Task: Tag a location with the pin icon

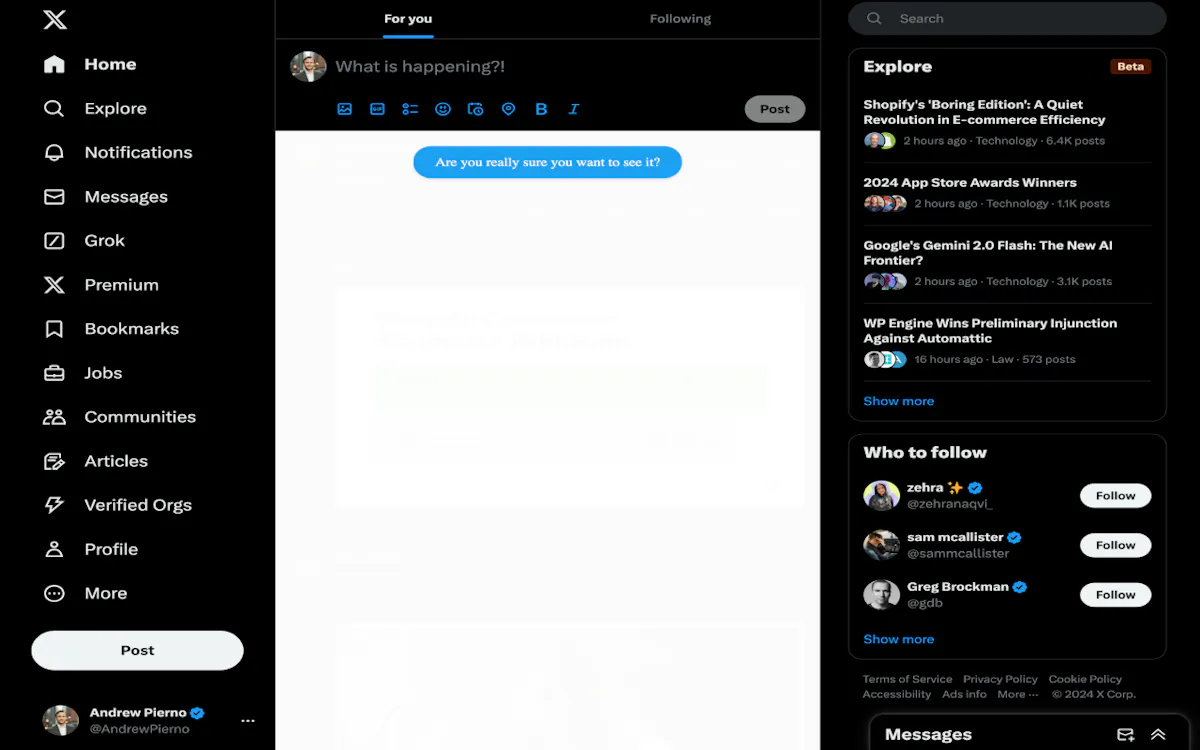Action: tap(508, 109)
